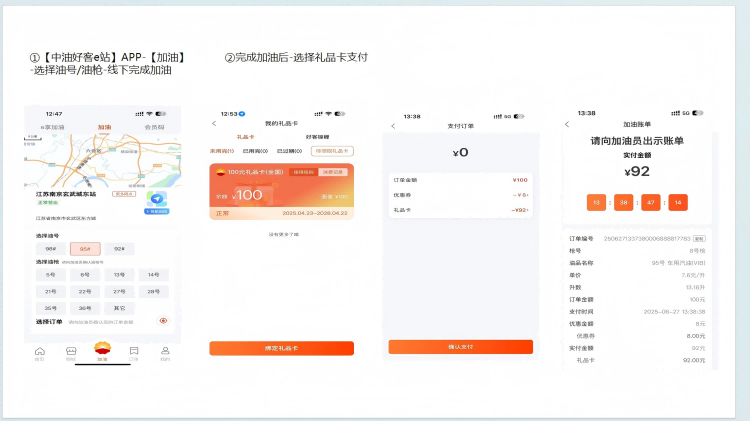Tap the home icon in bottom navigation

pos(40,352)
